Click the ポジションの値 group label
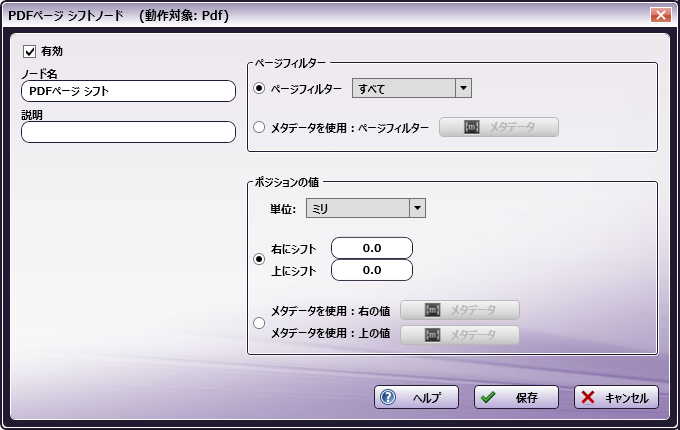 click(x=287, y=182)
